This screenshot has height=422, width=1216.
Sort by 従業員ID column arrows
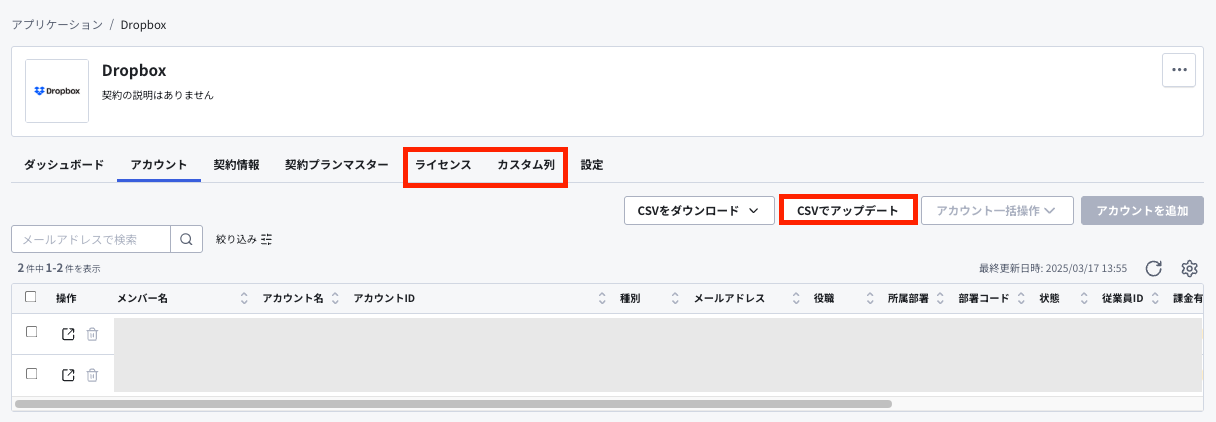point(1153,299)
